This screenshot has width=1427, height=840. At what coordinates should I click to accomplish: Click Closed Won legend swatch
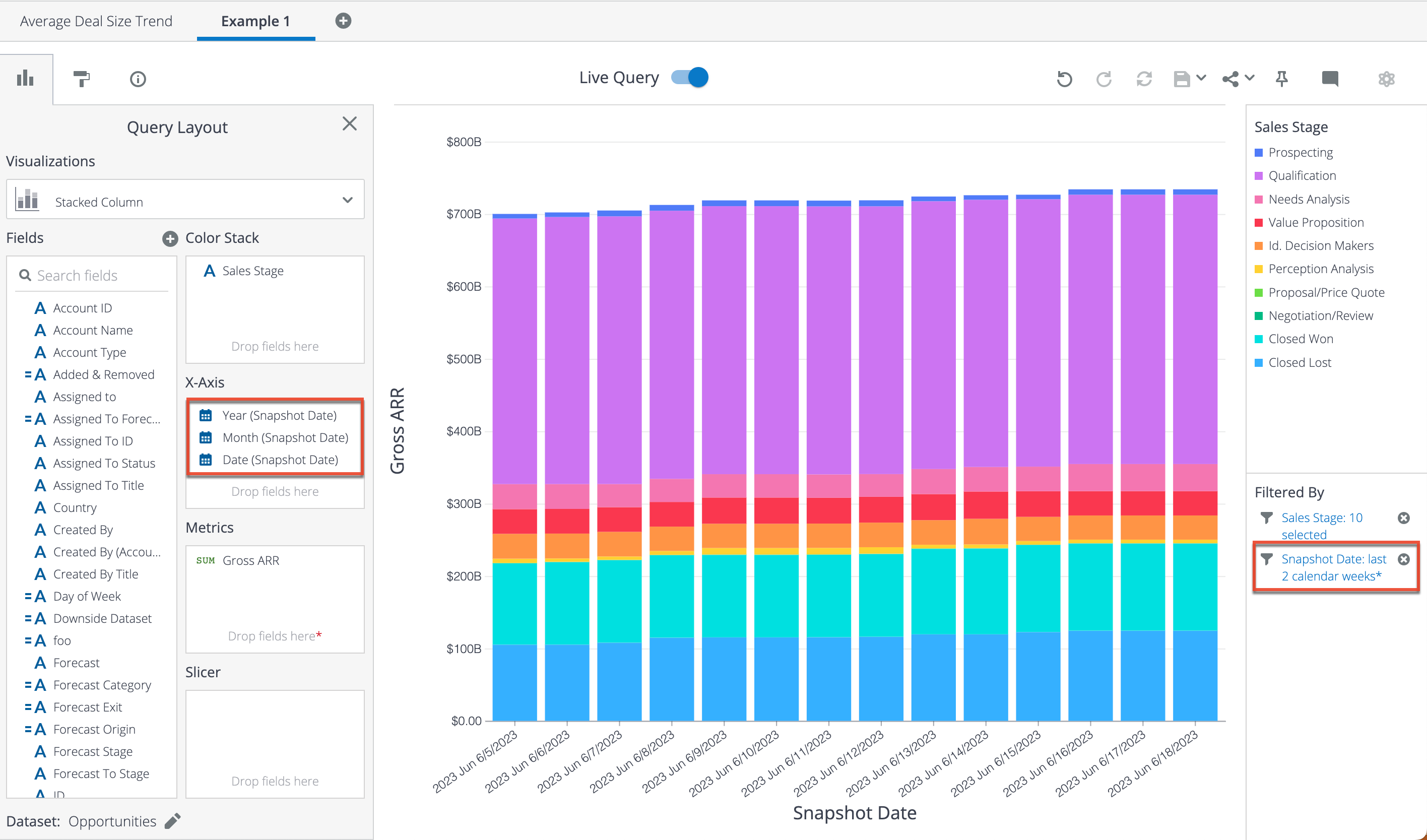coord(1258,339)
